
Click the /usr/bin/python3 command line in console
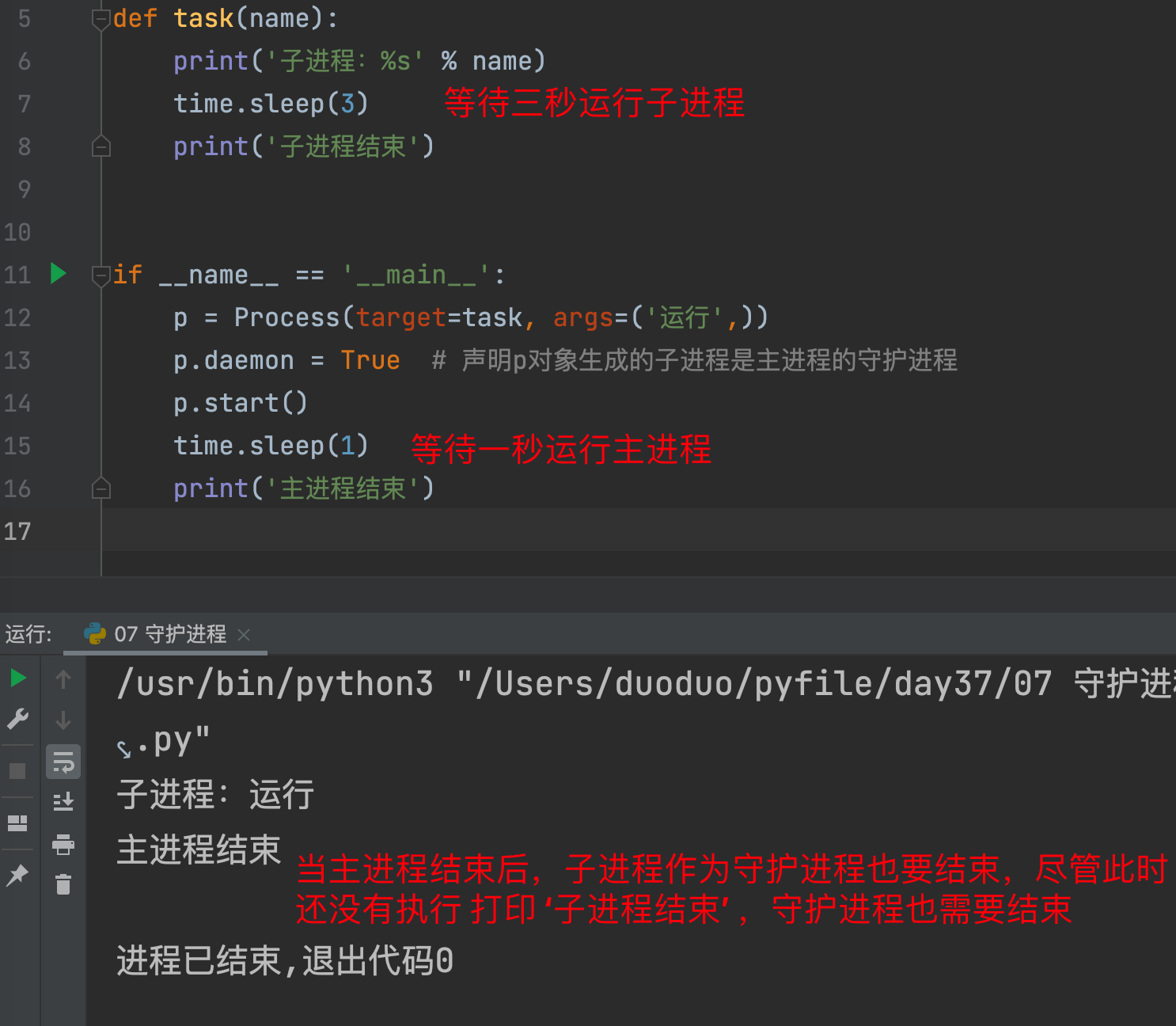tap(645, 683)
